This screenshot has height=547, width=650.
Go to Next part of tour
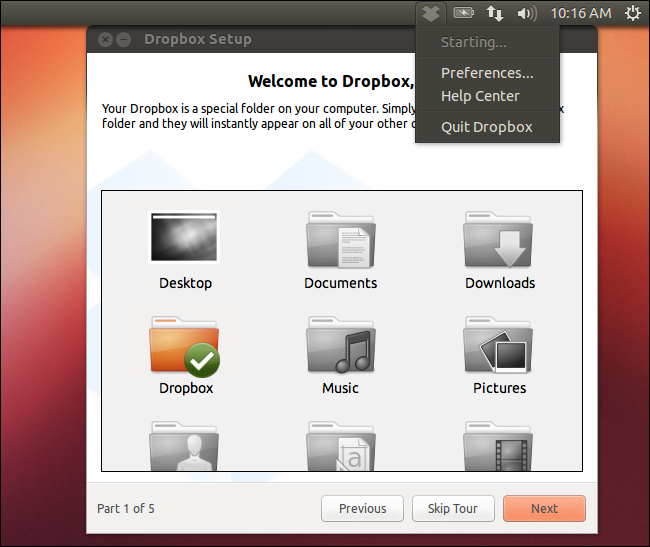(x=544, y=508)
